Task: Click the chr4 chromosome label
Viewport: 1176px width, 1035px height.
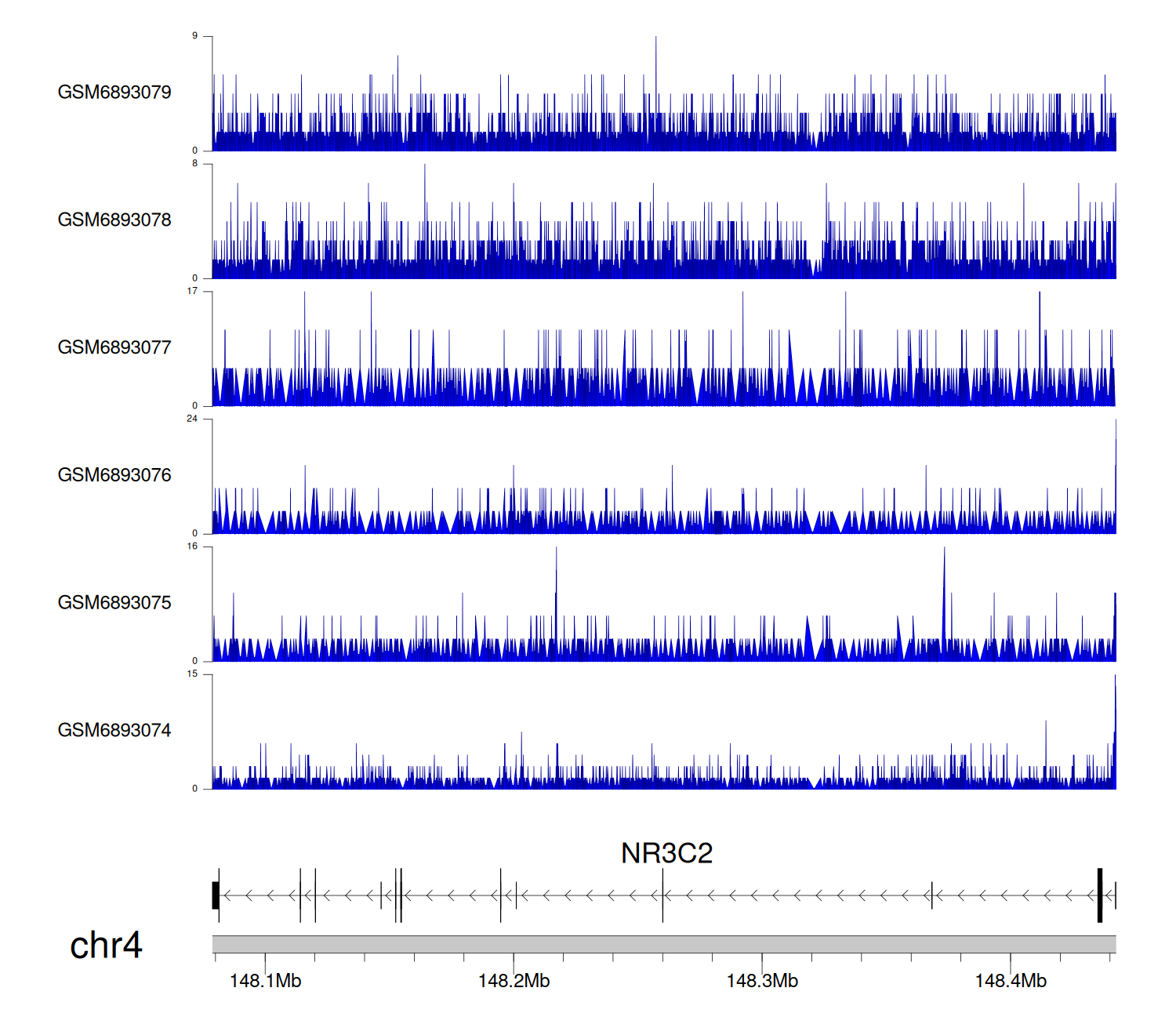Action: pos(106,945)
